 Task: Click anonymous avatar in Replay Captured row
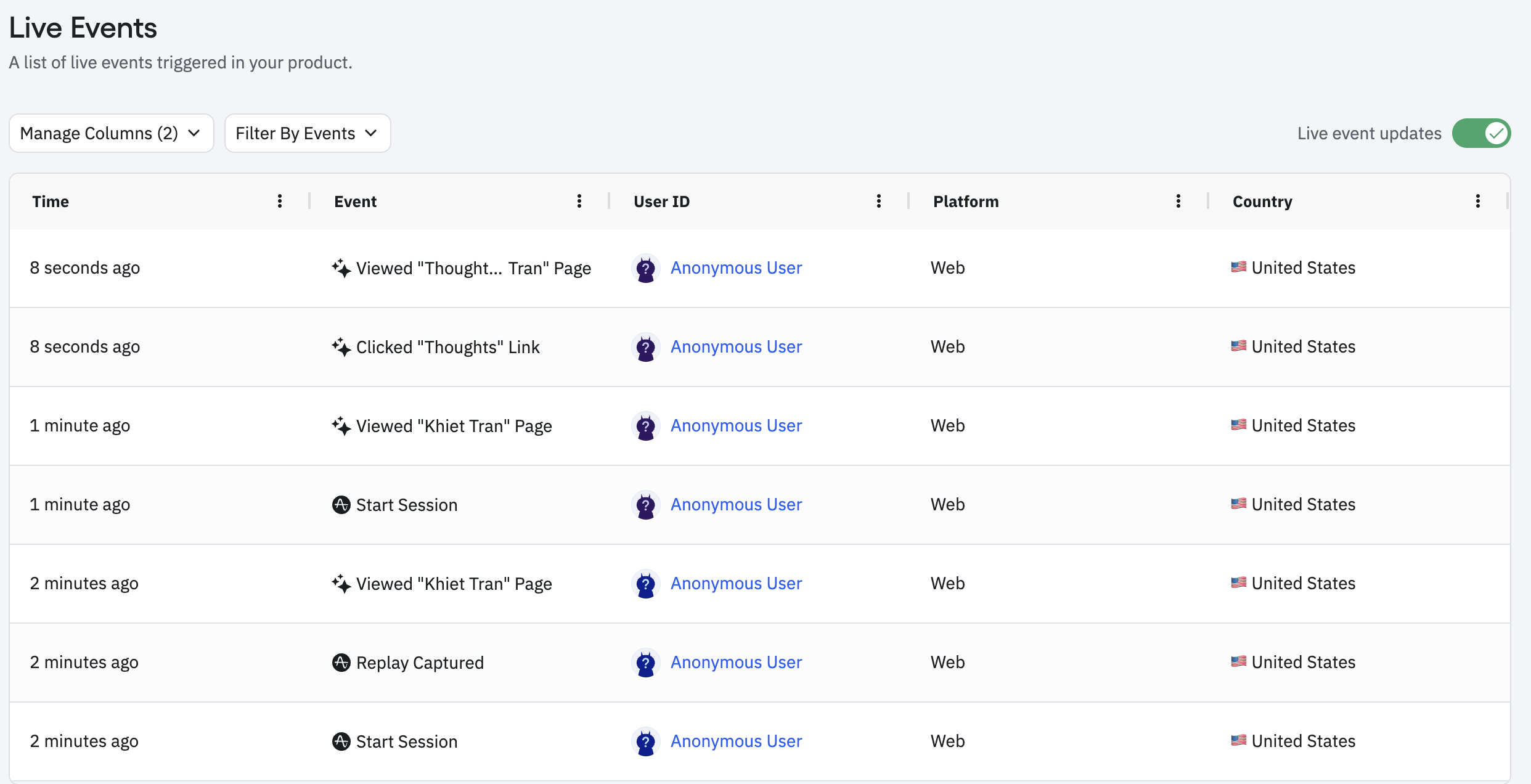[645, 662]
